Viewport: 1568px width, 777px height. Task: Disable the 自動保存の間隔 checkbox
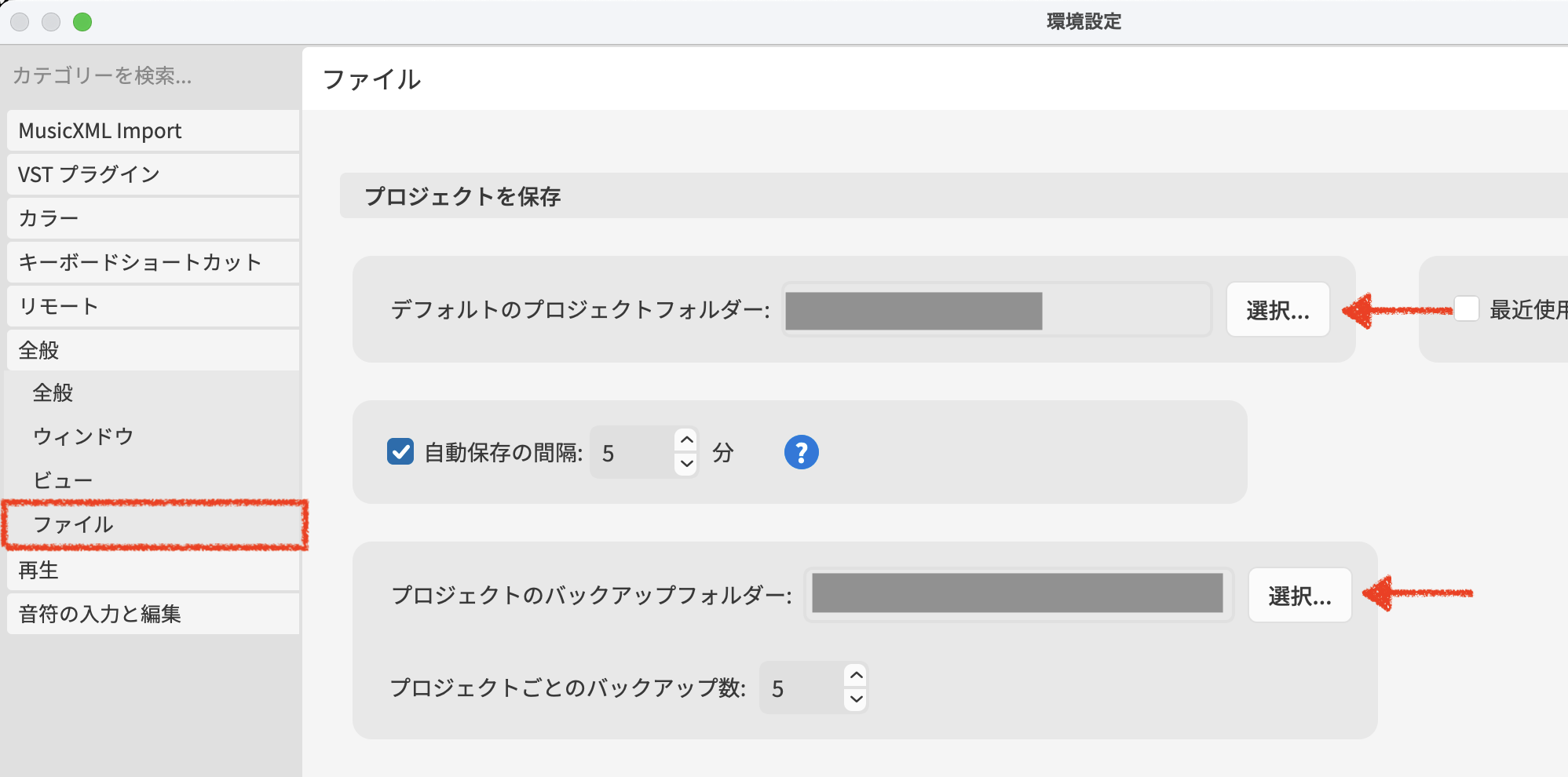coord(400,452)
